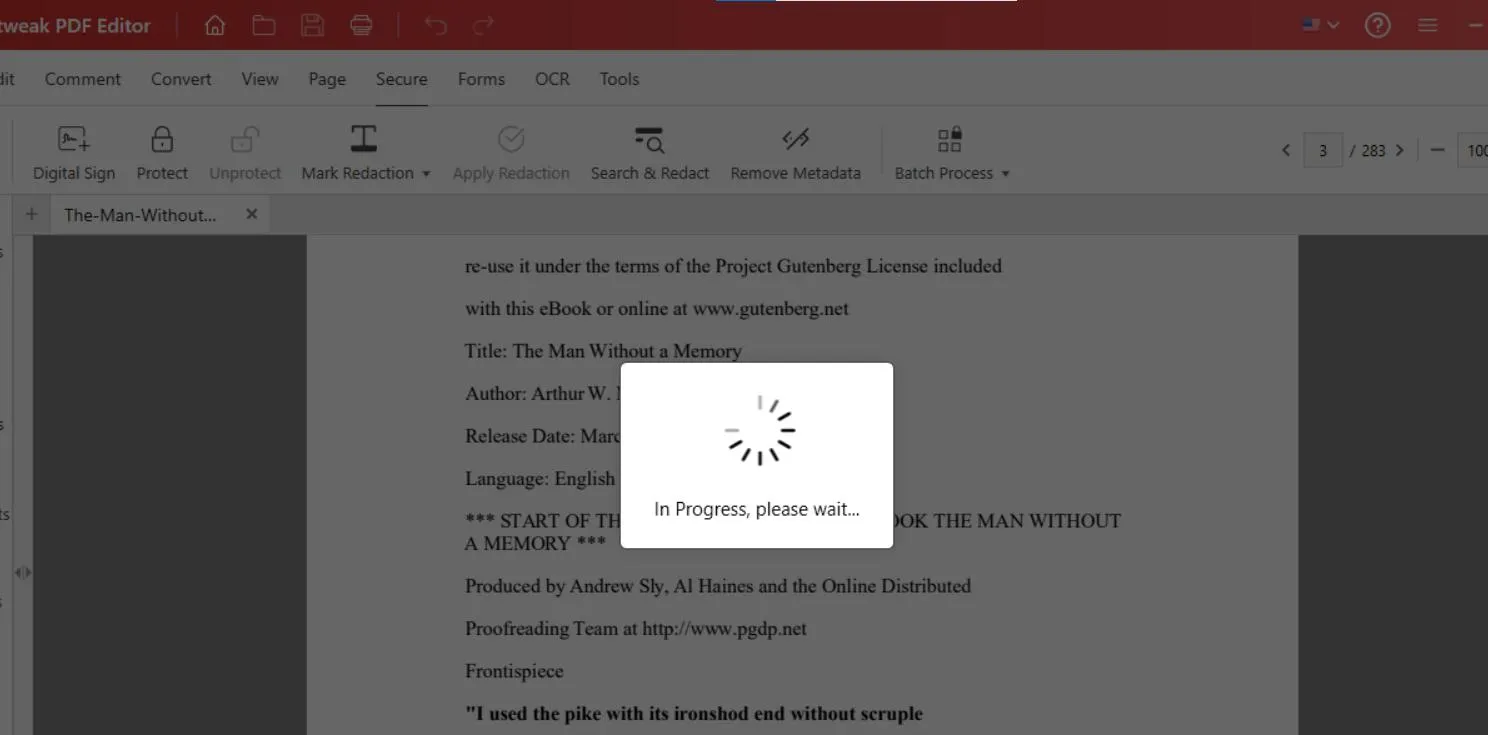Viewport: 1488px width, 735px height.
Task: Open the hamburger menu in title bar
Action: (1428, 25)
